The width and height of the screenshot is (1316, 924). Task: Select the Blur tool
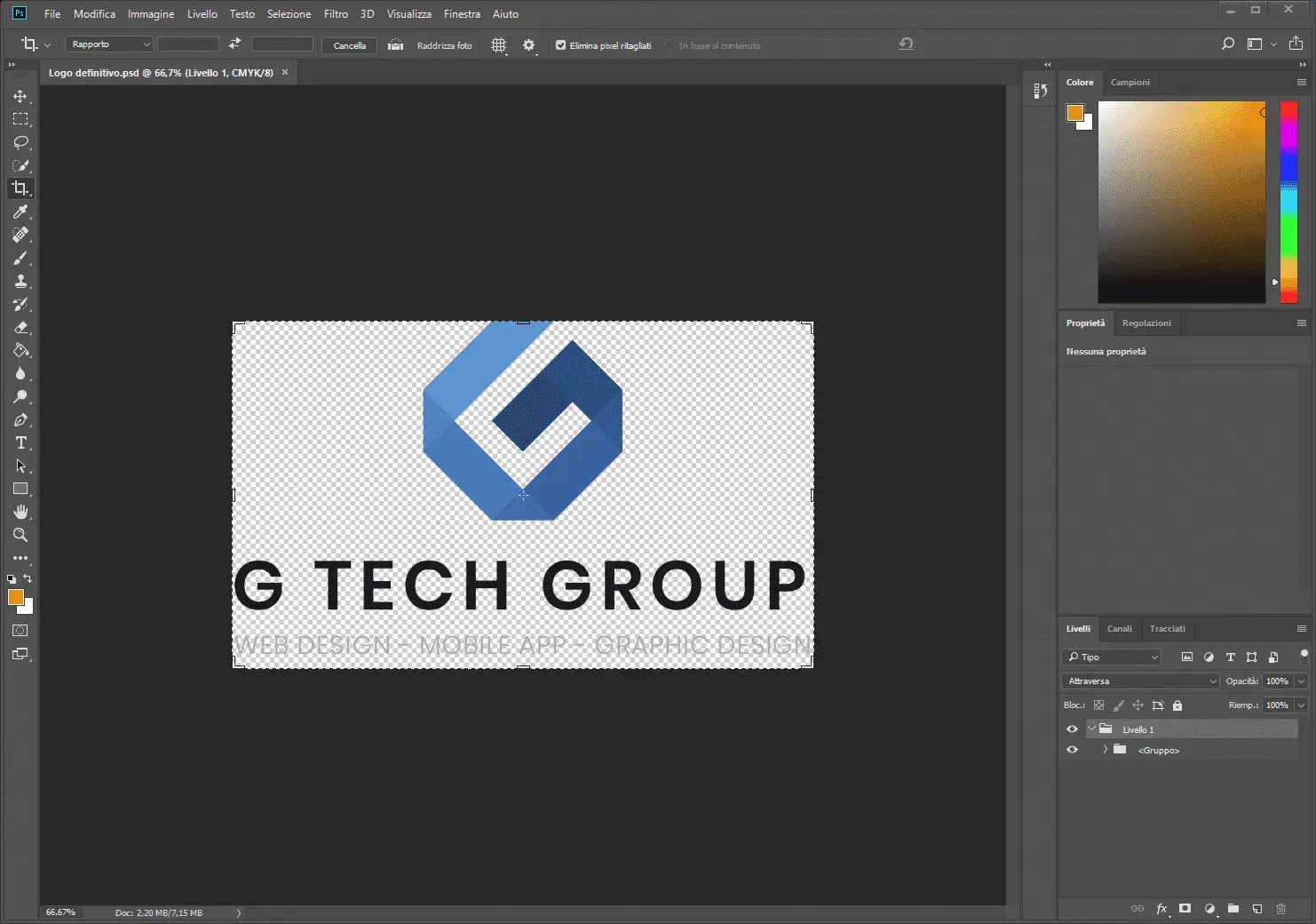20,373
